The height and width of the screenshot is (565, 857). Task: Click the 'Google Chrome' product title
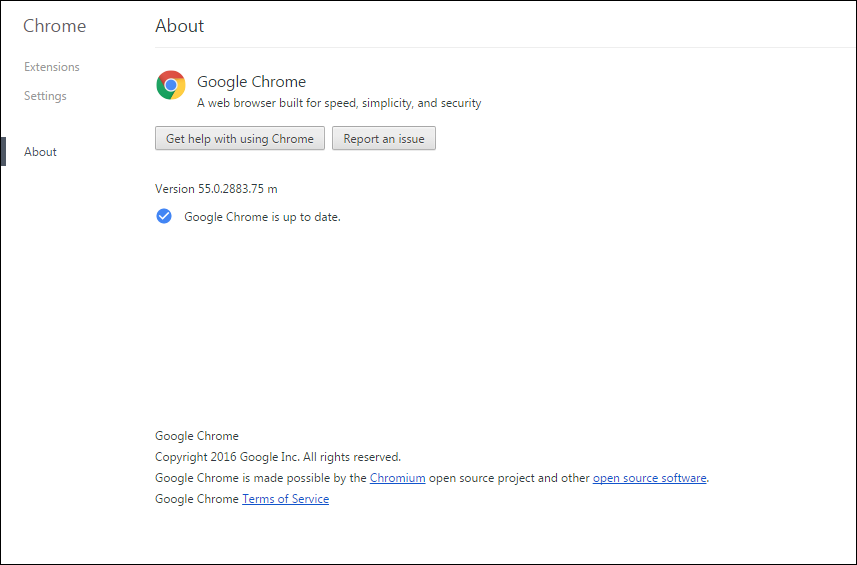point(251,81)
